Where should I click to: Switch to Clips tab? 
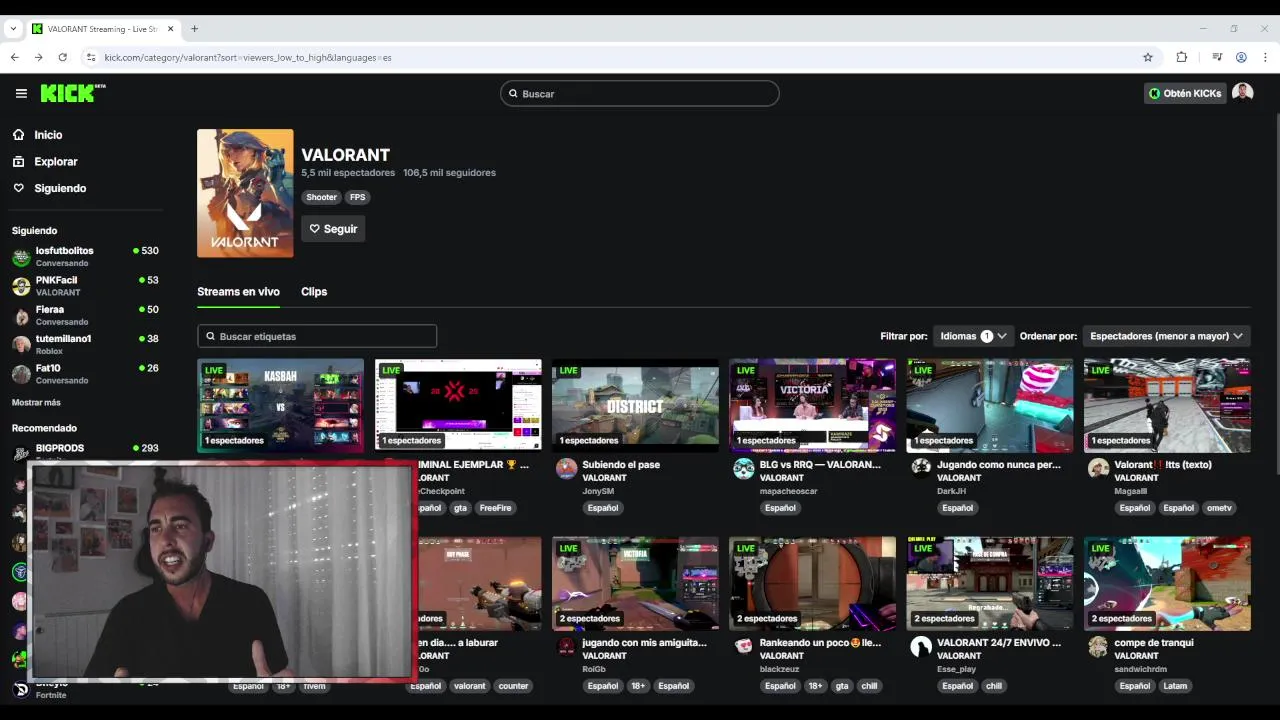[x=314, y=291]
